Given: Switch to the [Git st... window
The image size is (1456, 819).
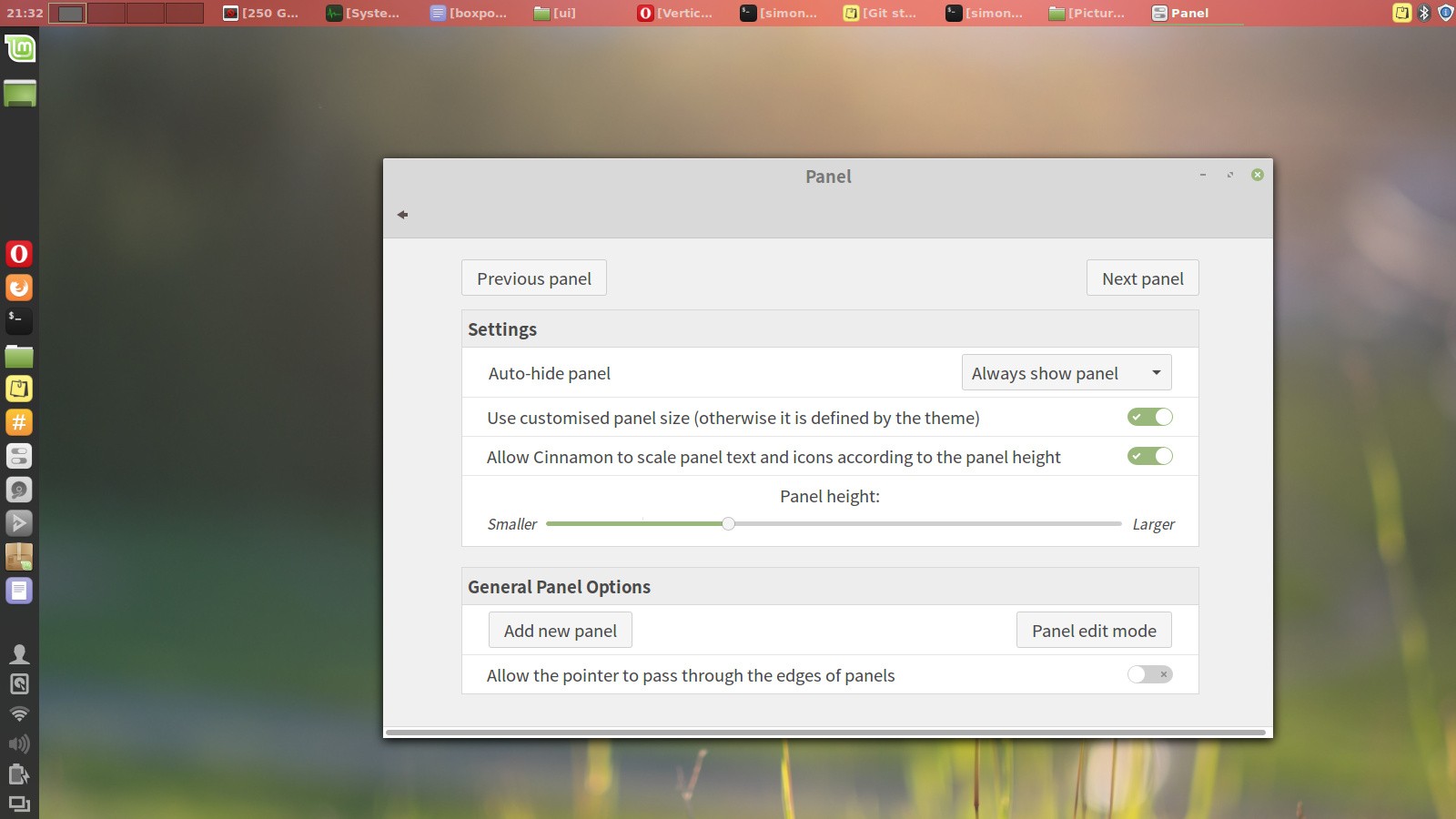Looking at the screenshot, I should (x=880, y=13).
